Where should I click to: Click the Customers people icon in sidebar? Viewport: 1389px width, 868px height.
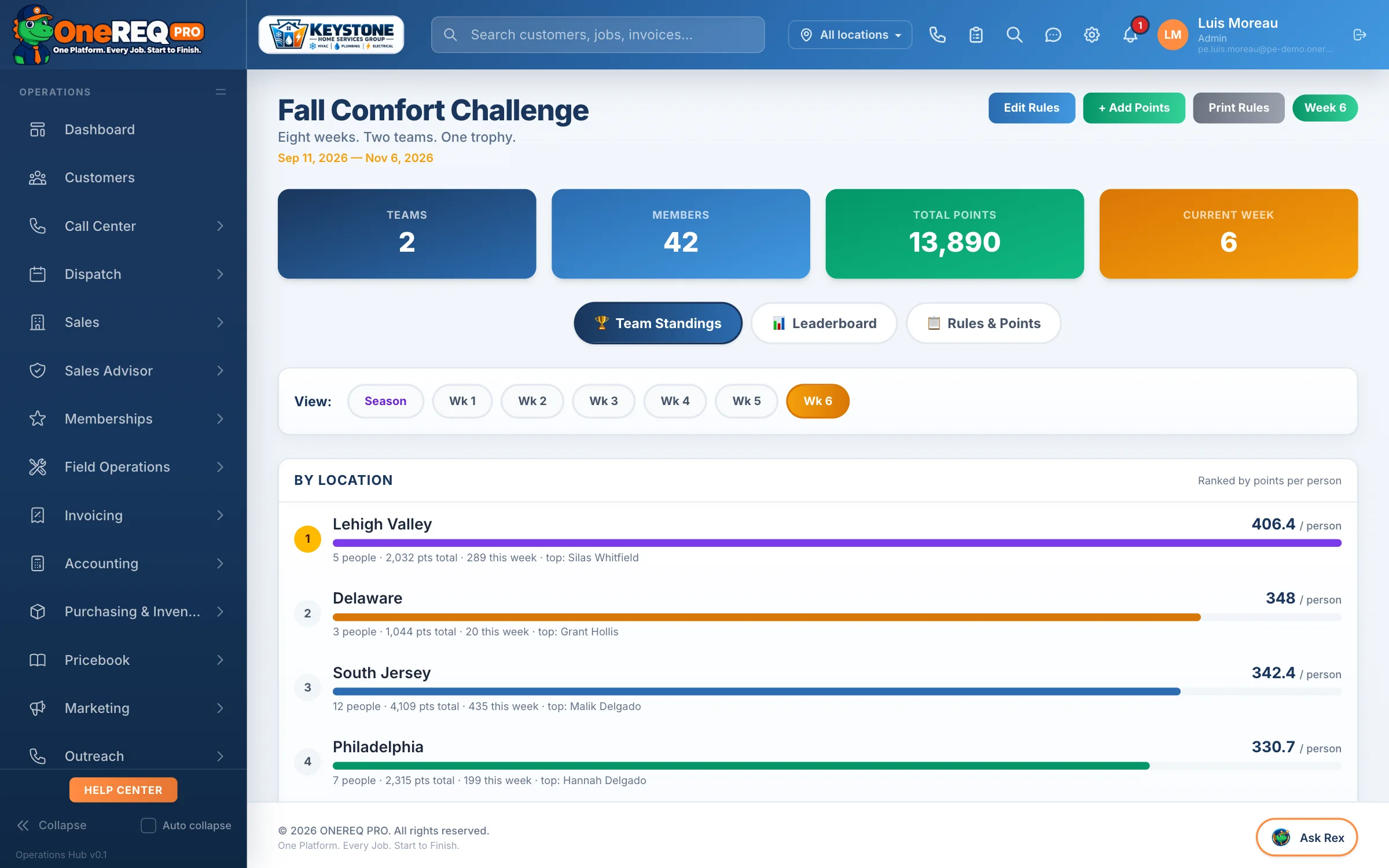click(38, 178)
